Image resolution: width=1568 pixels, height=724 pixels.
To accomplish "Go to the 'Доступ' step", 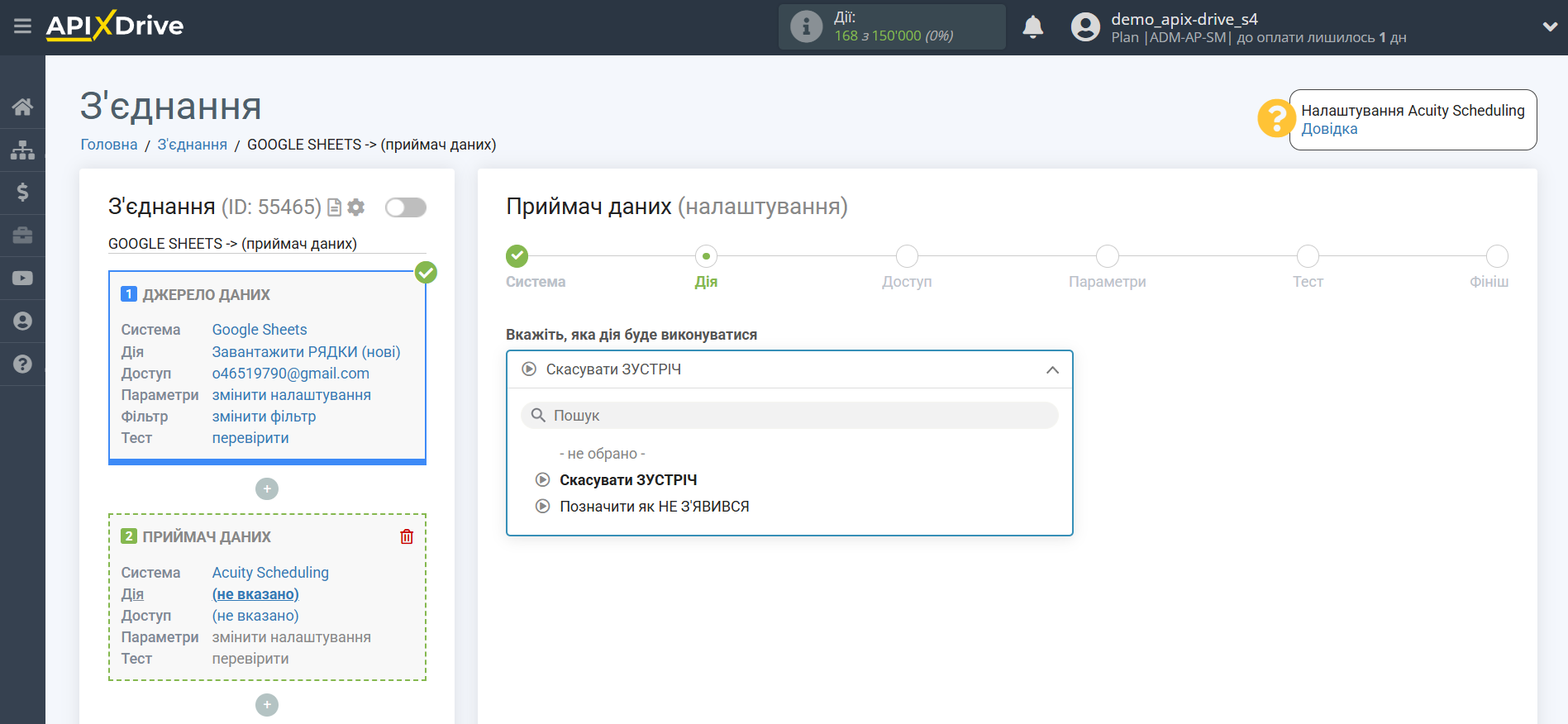I will pos(907,257).
